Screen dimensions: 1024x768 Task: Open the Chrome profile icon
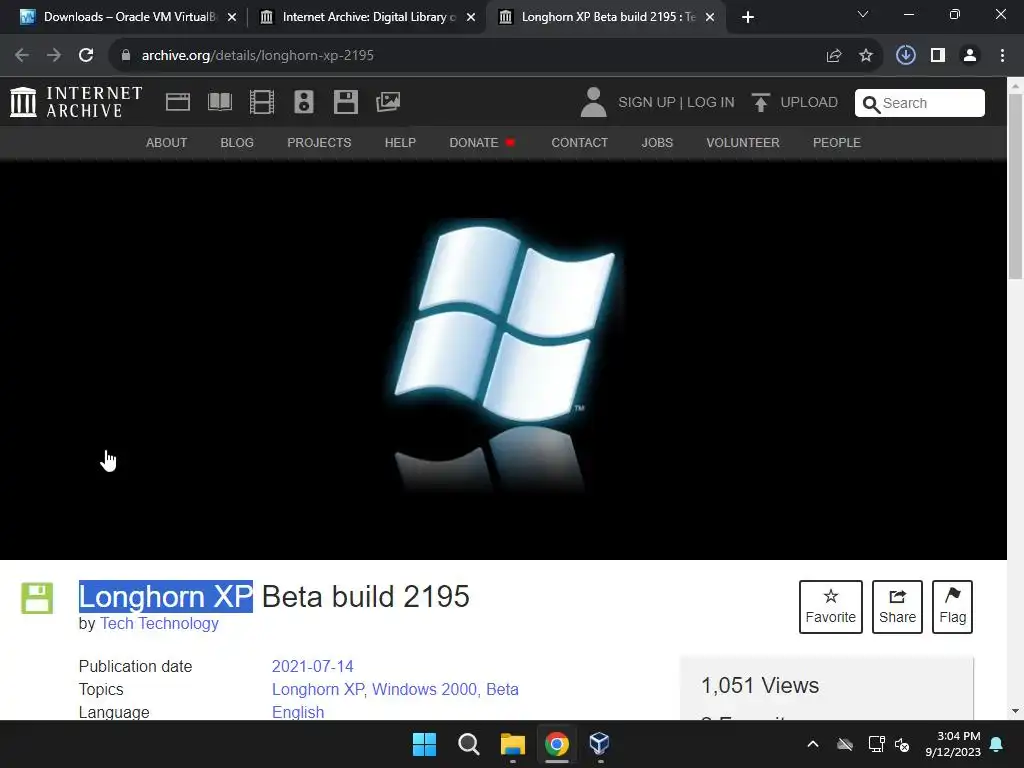pyautogui.click(x=970, y=56)
